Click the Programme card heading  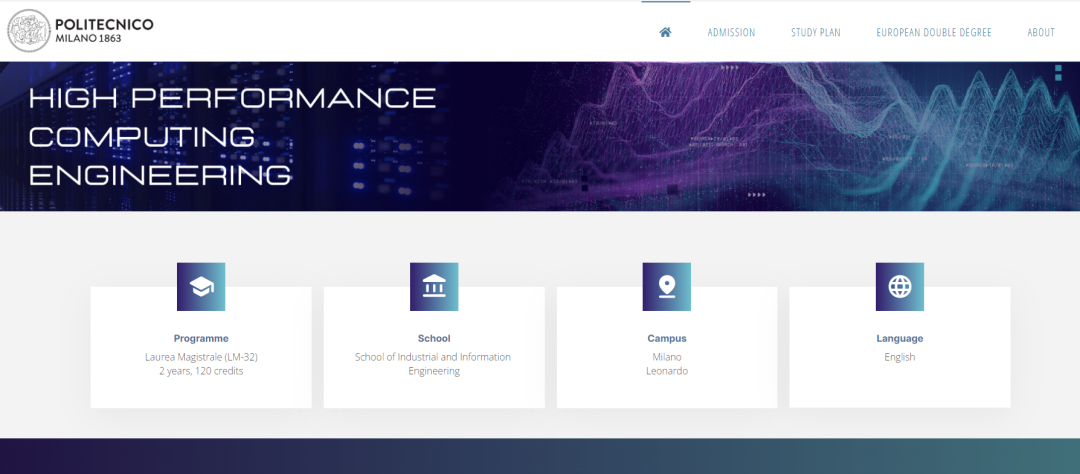click(201, 339)
